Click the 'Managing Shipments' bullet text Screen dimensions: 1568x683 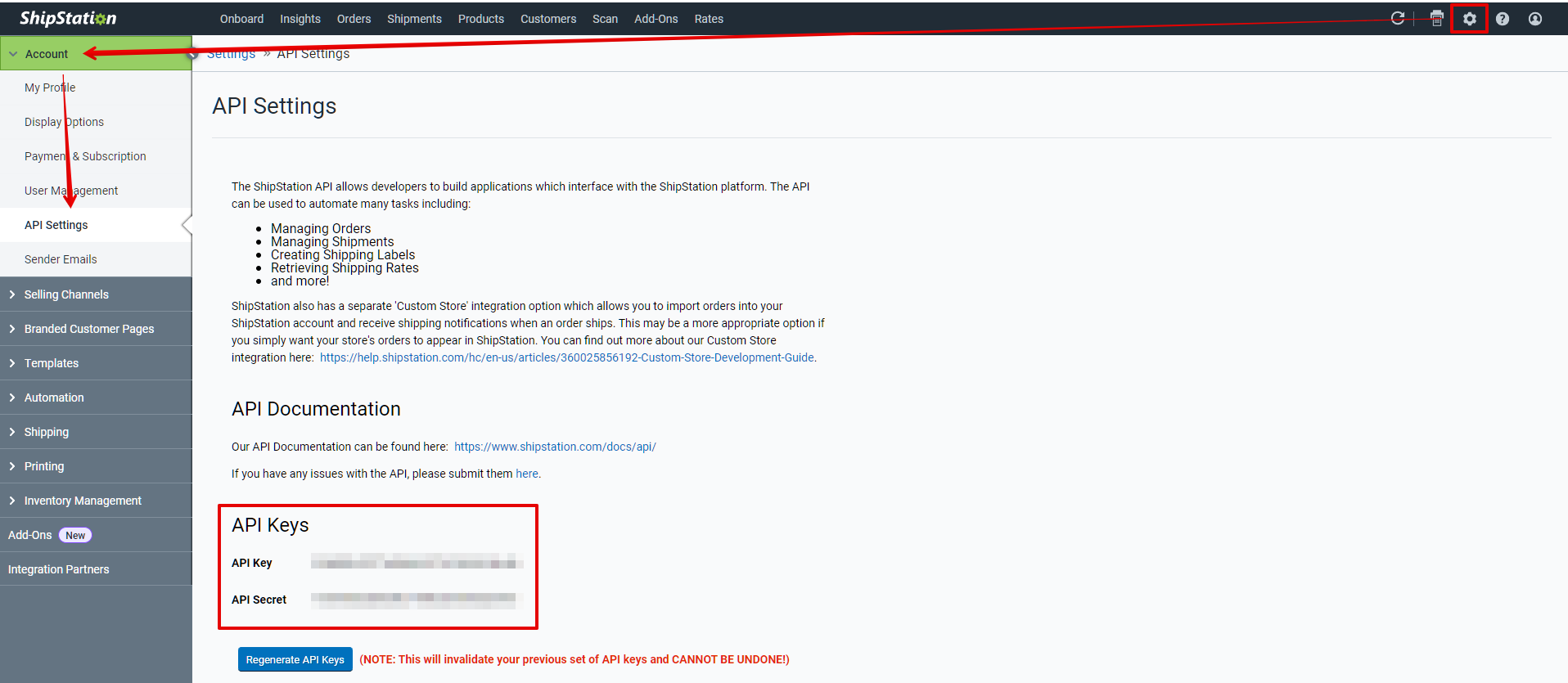[332, 241]
